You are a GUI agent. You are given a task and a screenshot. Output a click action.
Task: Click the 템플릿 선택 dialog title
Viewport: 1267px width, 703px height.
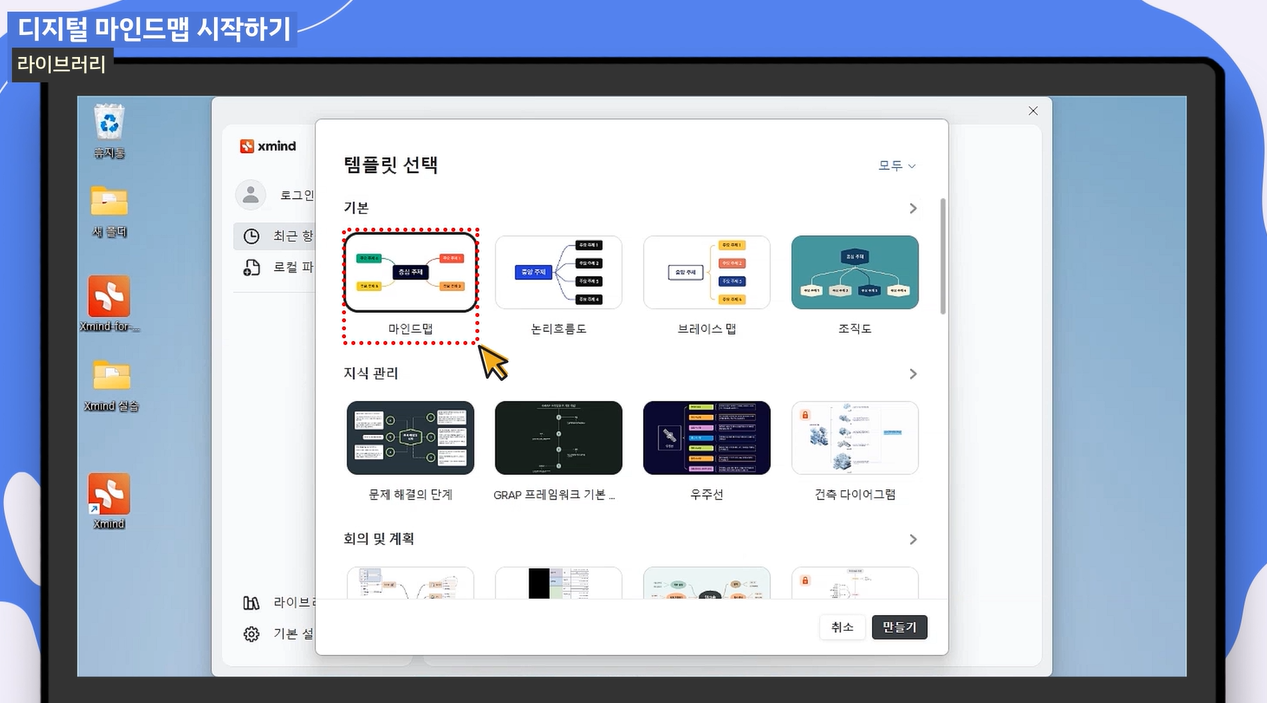[391, 165]
